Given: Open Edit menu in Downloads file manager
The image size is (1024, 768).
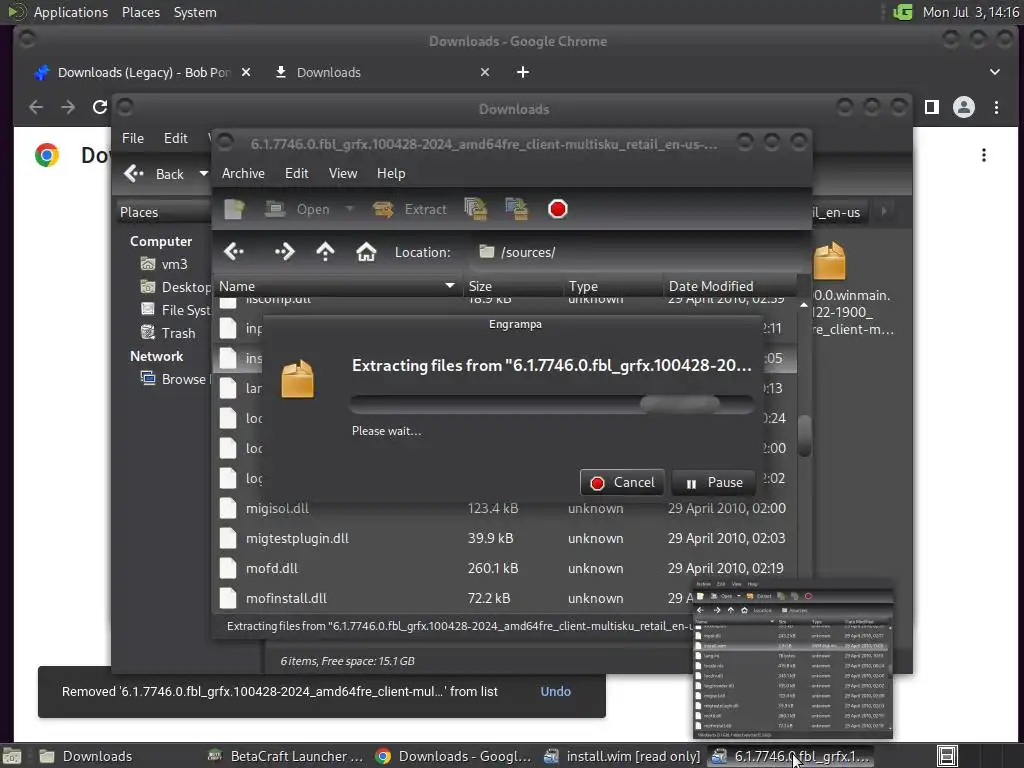Looking at the screenshot, I should coord(175,138).
